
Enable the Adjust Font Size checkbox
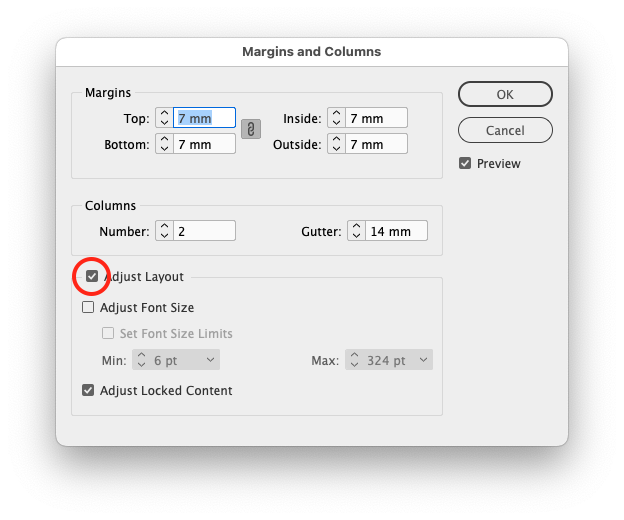coord(88,308)
